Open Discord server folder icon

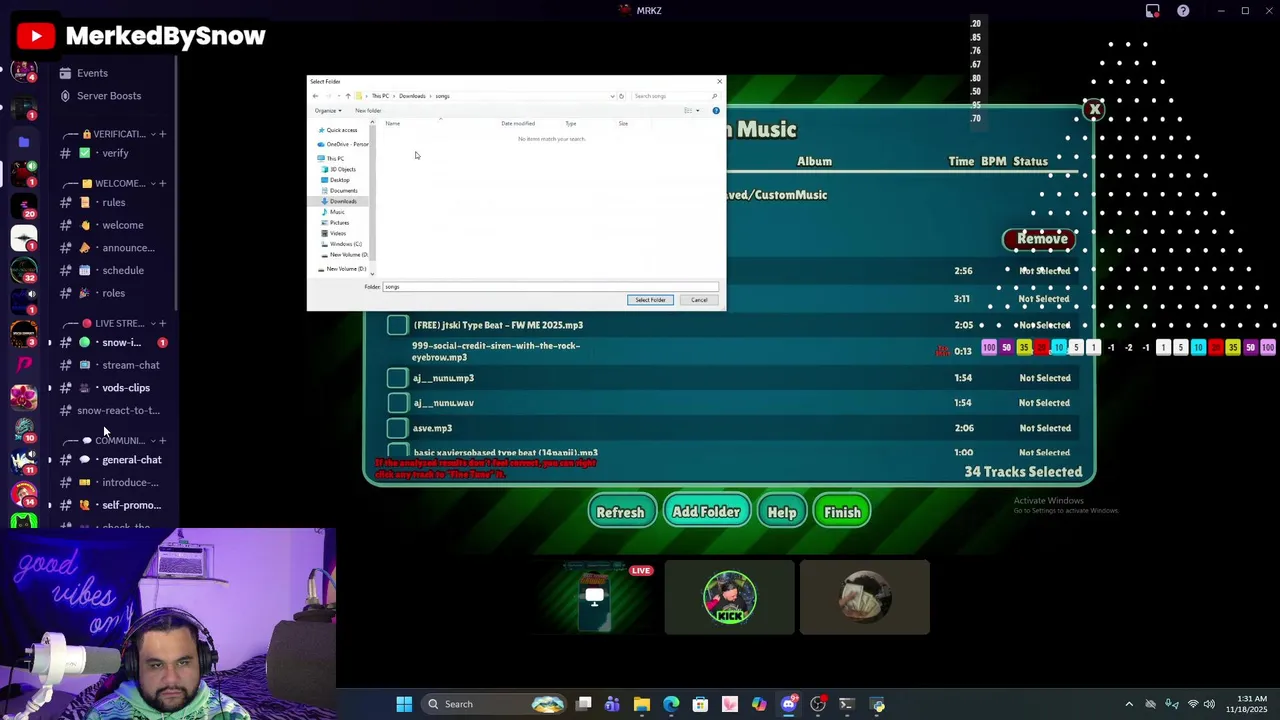(x=24, y=142)
